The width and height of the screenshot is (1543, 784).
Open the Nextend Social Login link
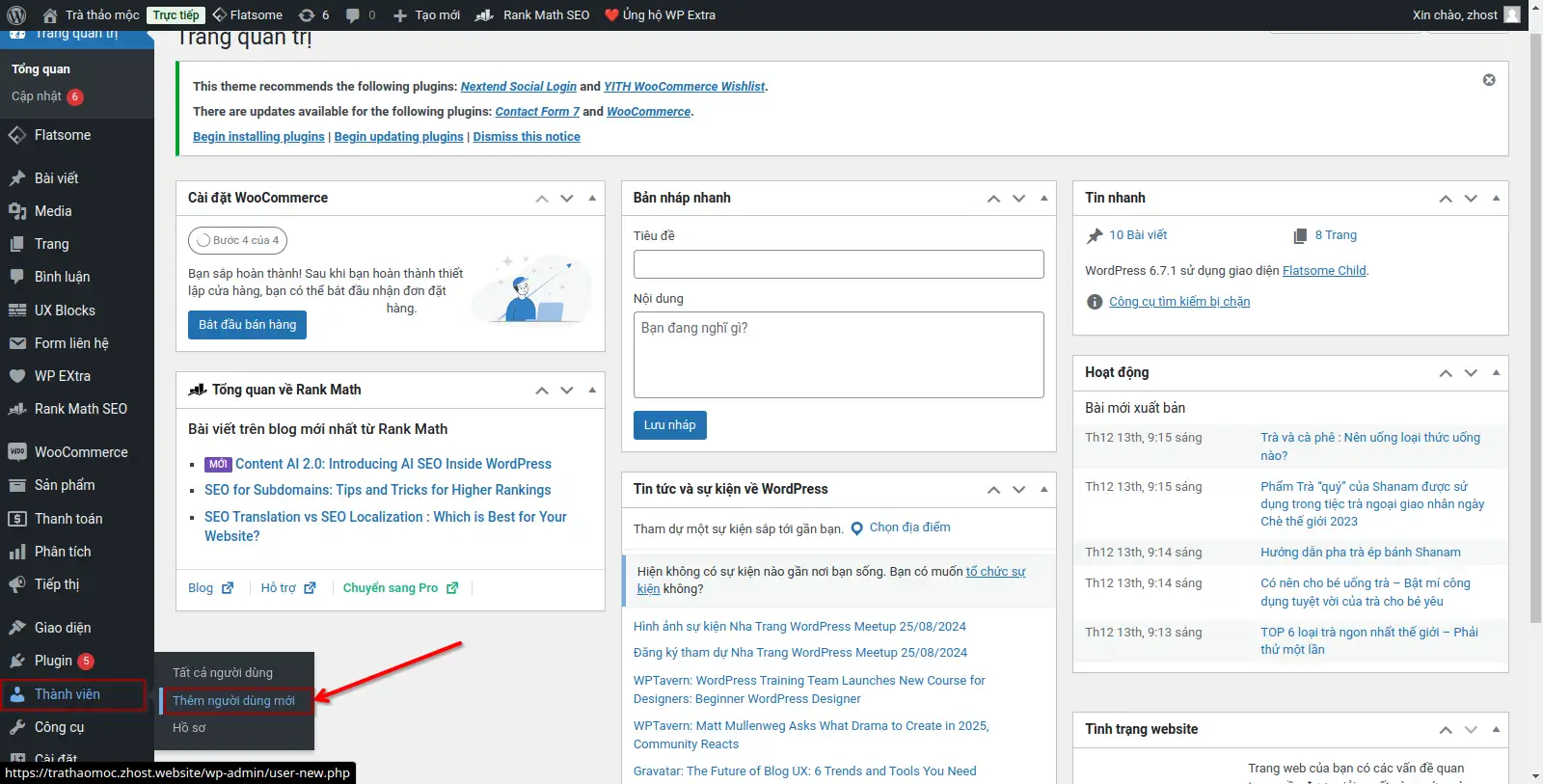pos(519,87)
